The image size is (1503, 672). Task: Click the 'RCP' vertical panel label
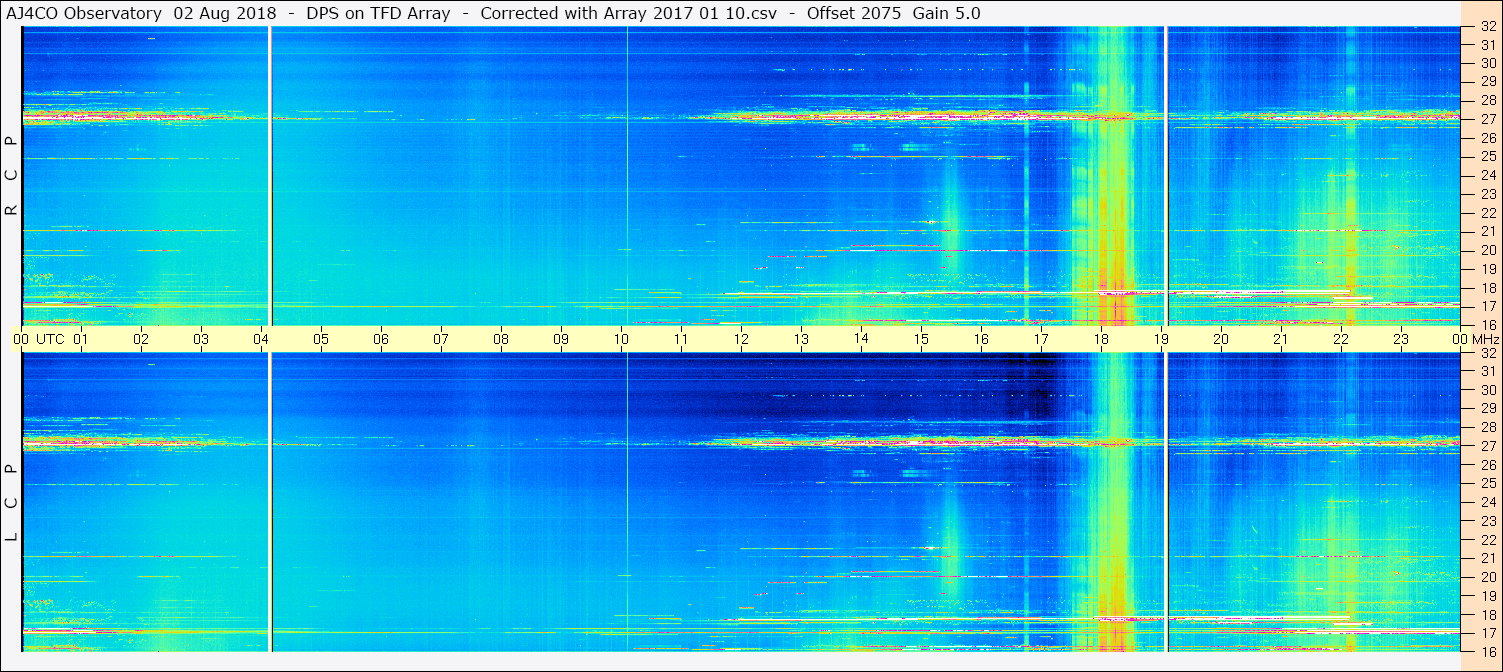[x=12, y=176]
